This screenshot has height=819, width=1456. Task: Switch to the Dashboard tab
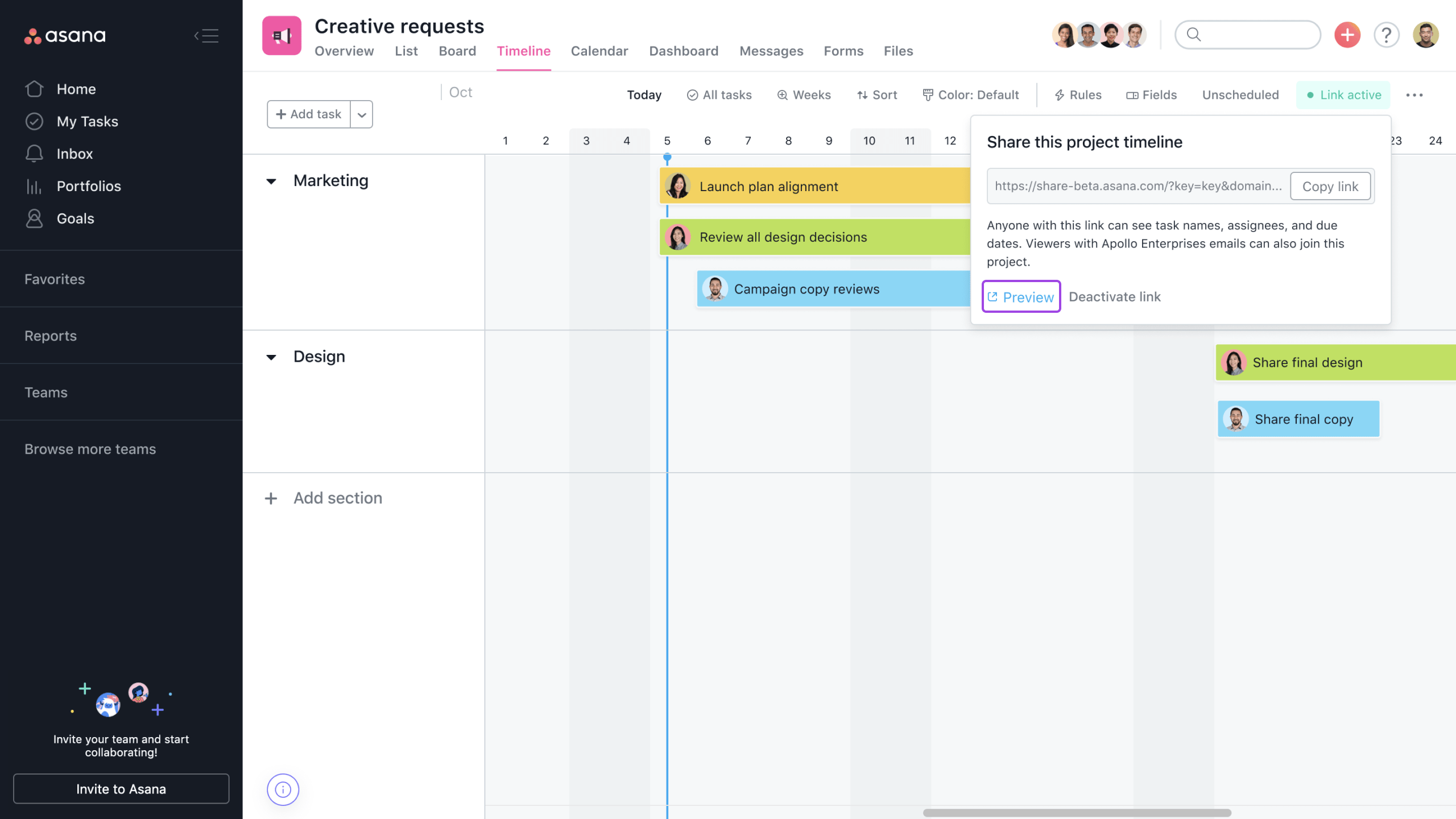click(x=684, y=51)
